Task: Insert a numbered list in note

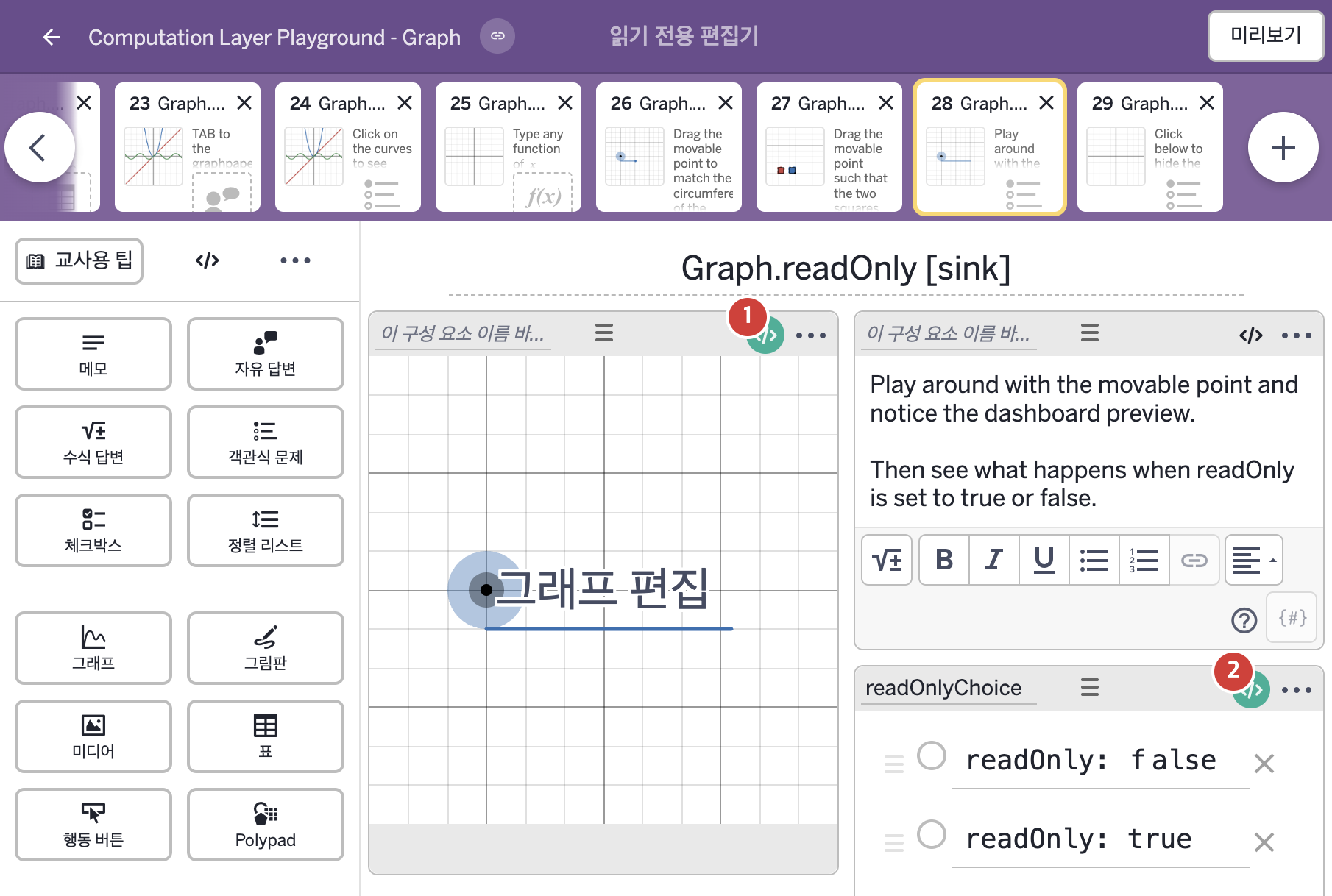Action: click(1144, 560)
